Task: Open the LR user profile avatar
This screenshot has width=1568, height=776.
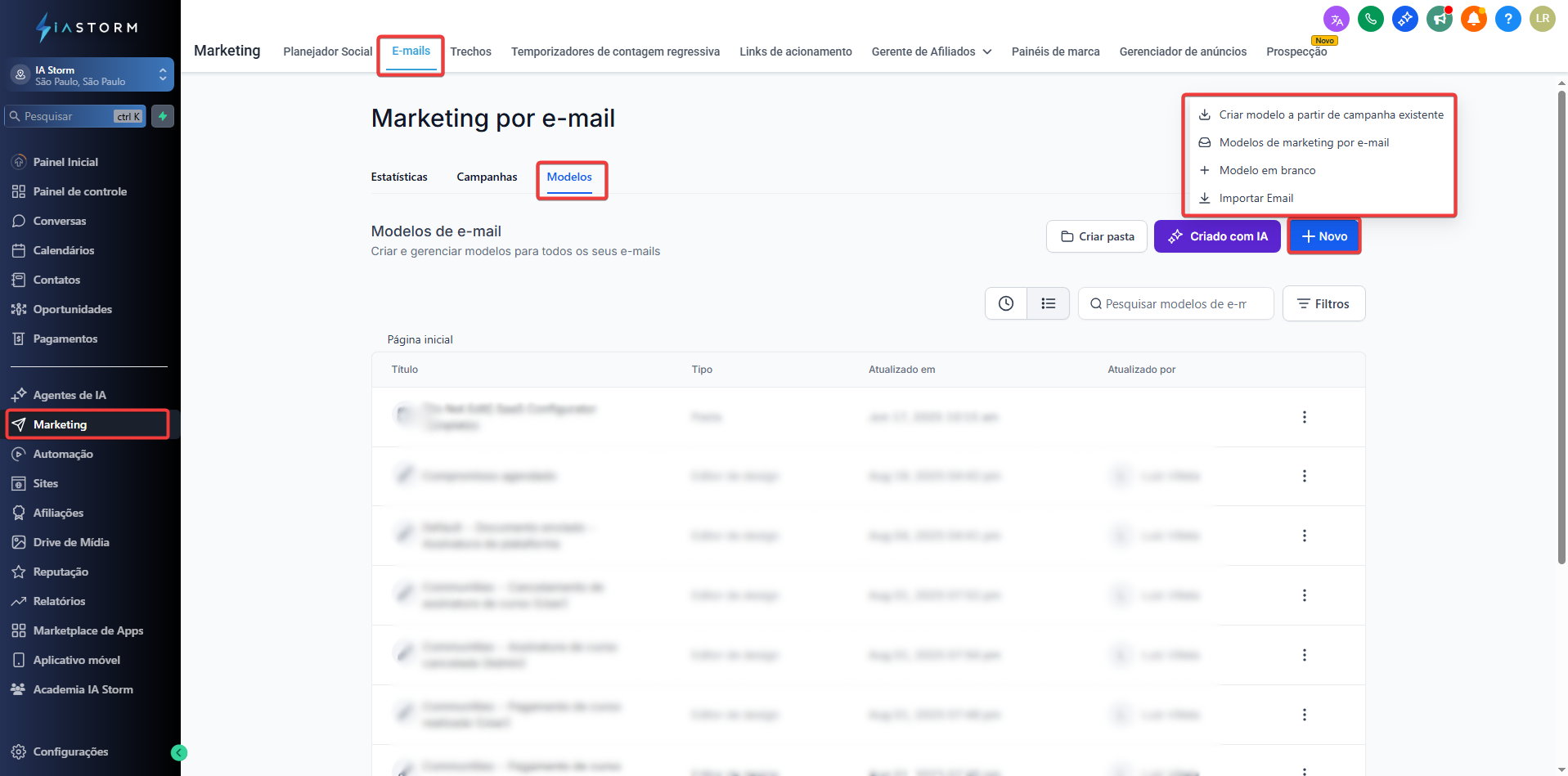Action: (1542, 19)
